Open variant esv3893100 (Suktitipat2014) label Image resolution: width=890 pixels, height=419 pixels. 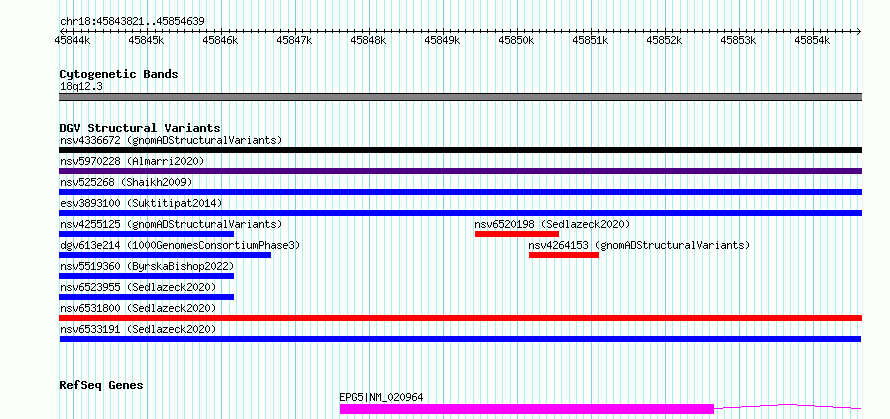tap(141, 203)
